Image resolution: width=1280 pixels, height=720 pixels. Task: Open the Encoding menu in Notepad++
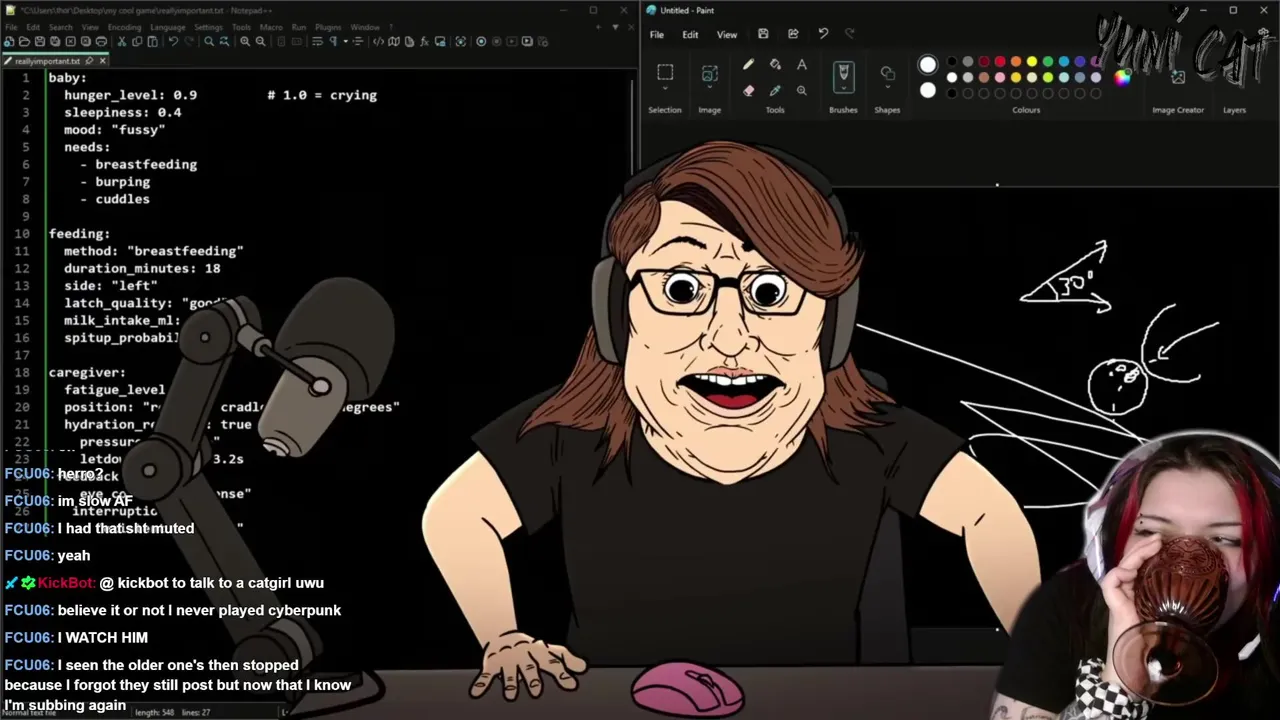124,27
